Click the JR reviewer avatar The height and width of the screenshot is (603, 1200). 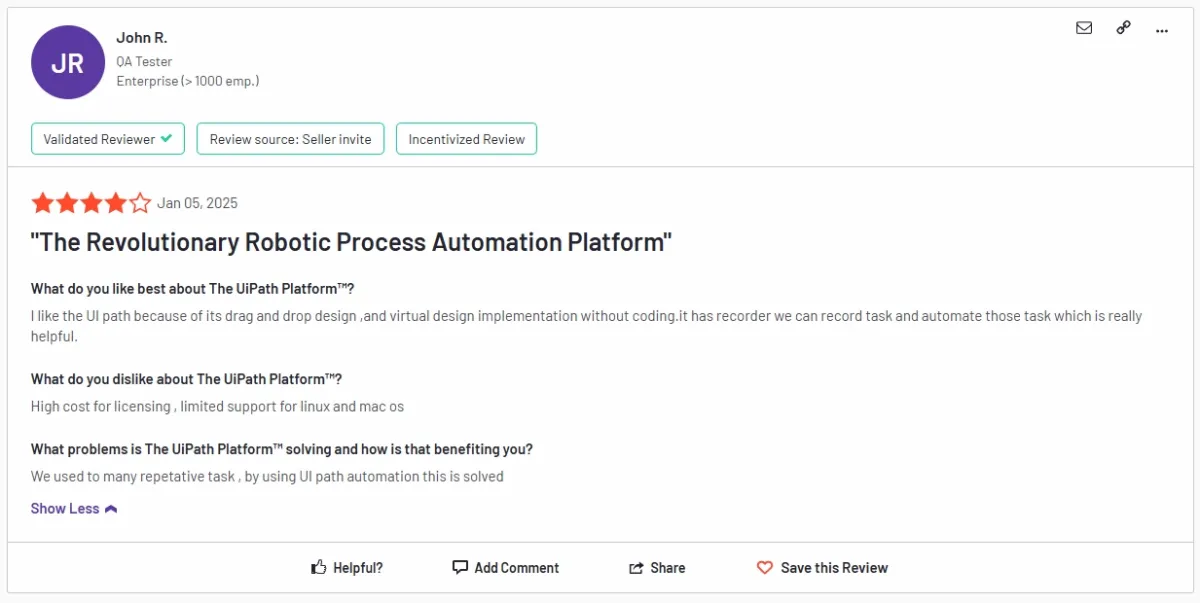pos(68,62)
